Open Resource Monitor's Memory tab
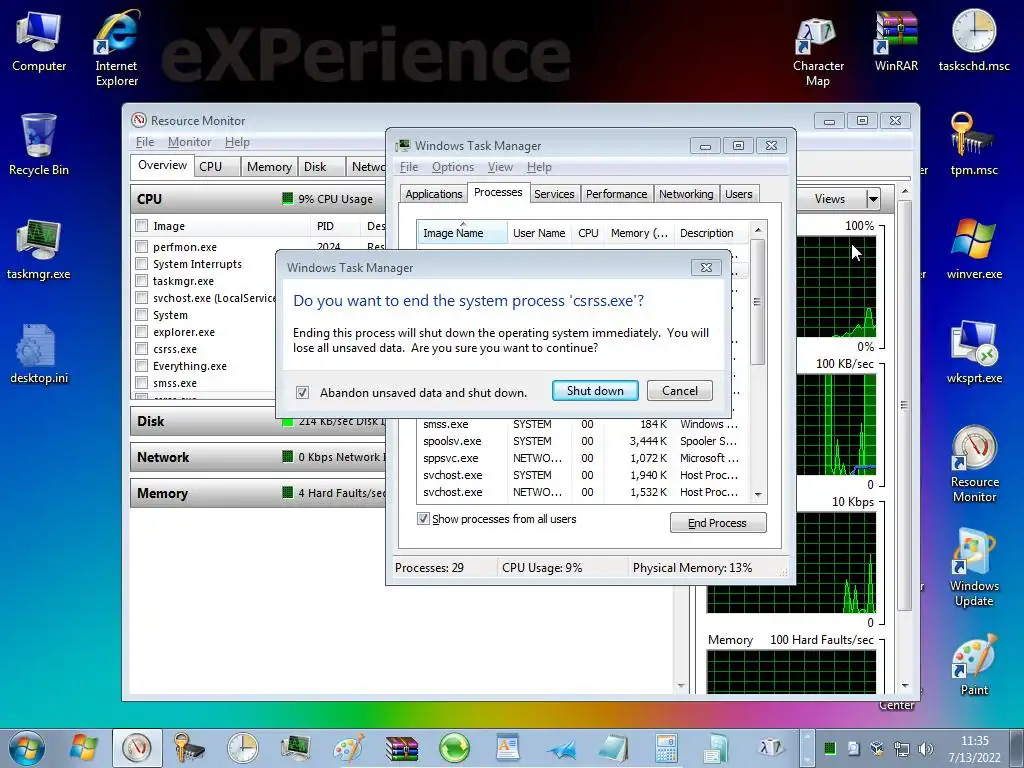This screenshot has height=768, width=1024. click(269, 167)
